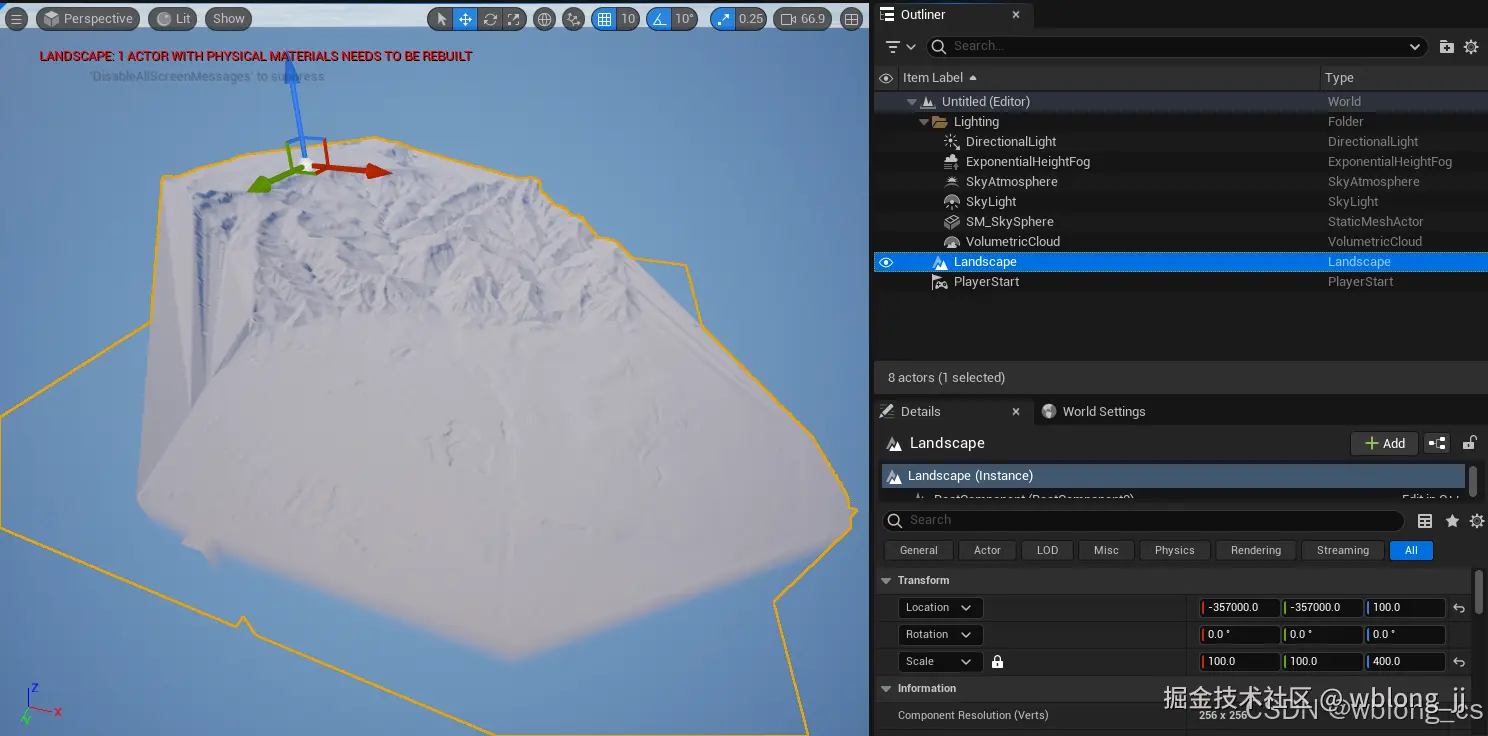
Task: Select VolumetricCloud in the Outliner
Action: (x=1013, y=242)
